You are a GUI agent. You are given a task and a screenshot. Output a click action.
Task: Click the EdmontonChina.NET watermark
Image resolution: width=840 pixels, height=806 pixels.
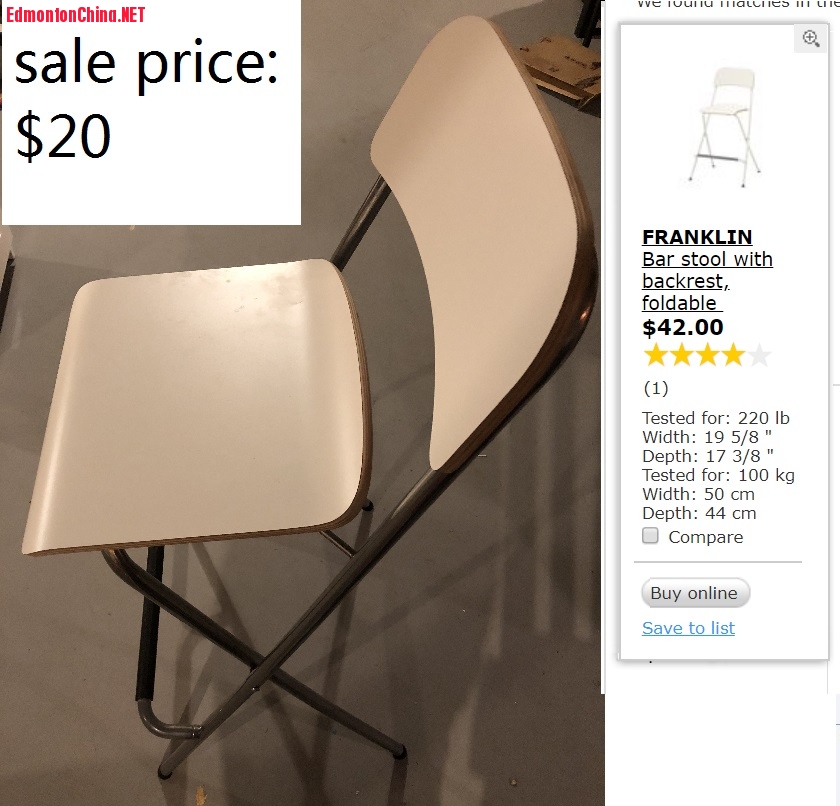(76, 14)
